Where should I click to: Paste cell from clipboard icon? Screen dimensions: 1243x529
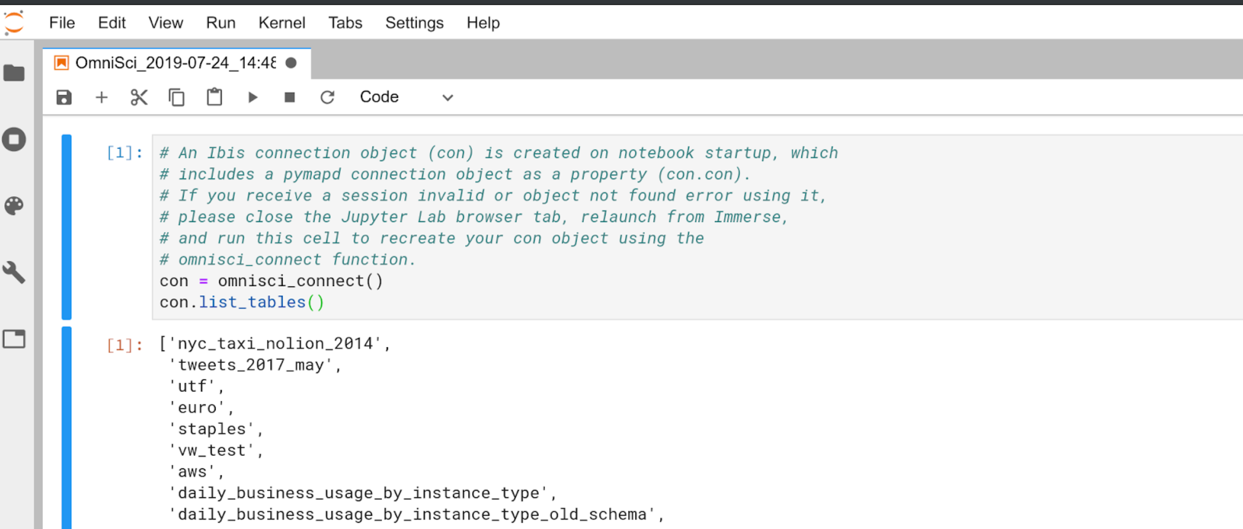click(214, 97)
